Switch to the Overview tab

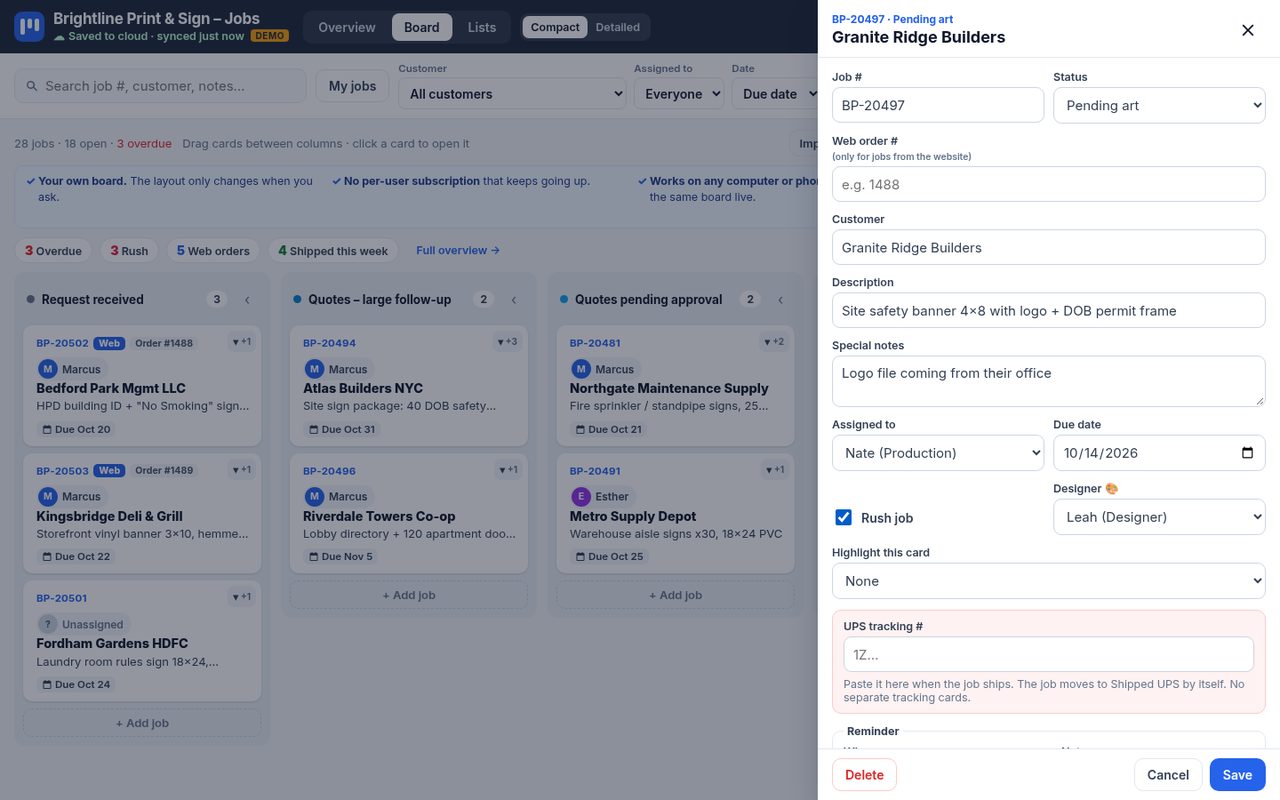(347, 27)
